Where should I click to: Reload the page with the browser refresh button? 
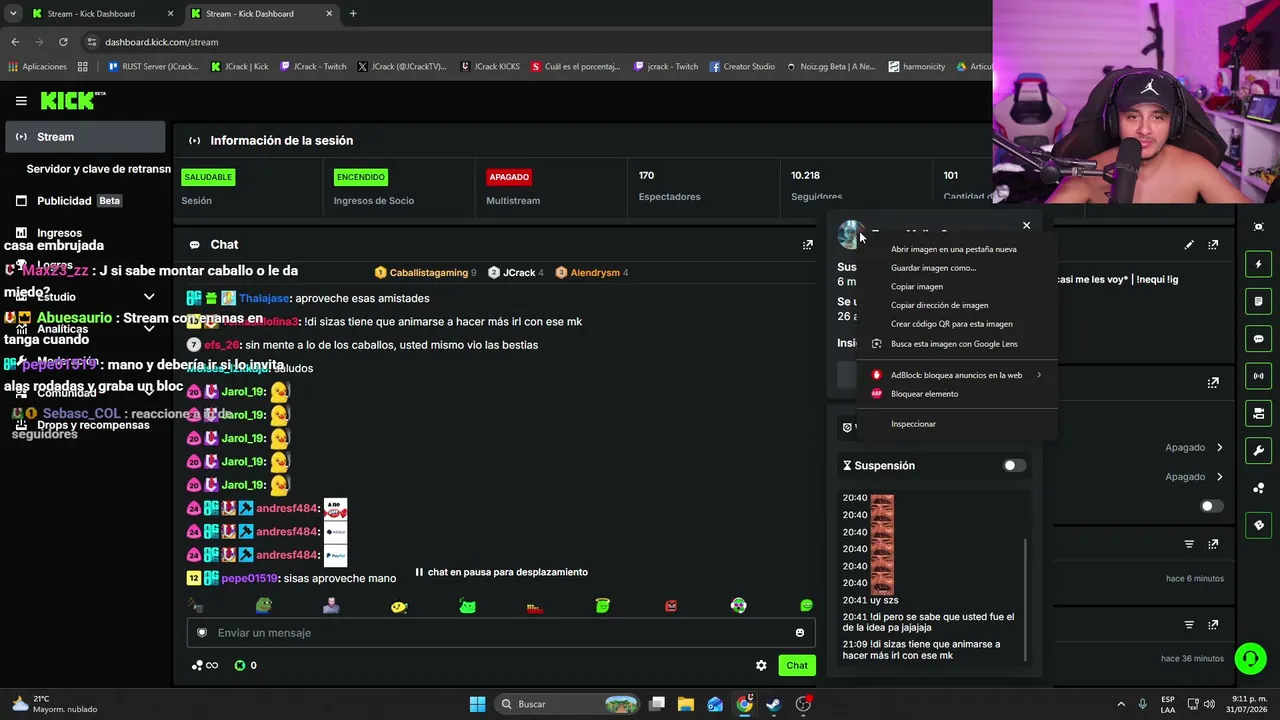[63, 42]
